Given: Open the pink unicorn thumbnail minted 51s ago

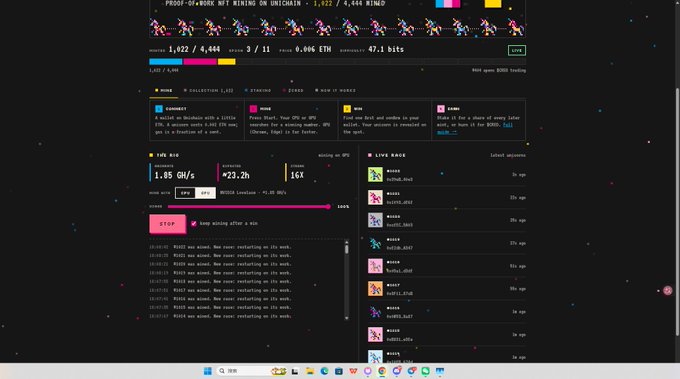Looking at the screenshot, I should [x=375, y=266].
